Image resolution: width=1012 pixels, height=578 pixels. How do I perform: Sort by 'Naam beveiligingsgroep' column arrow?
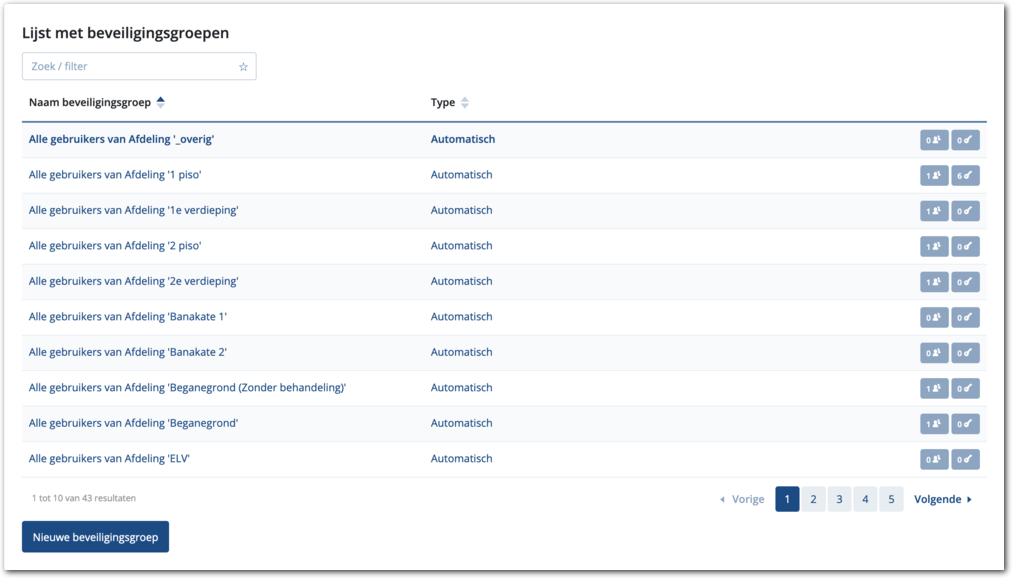click(x=161, y=102)
